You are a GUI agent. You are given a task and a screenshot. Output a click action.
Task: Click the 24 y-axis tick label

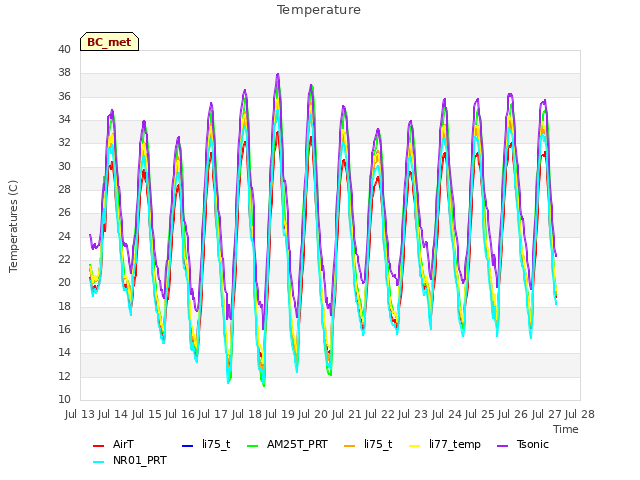pos(64,236)
